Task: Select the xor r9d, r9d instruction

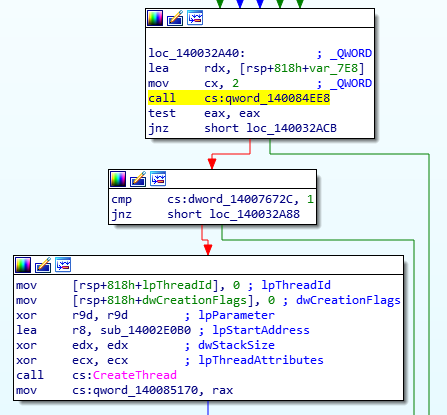Action: click(x=72, y=315)
